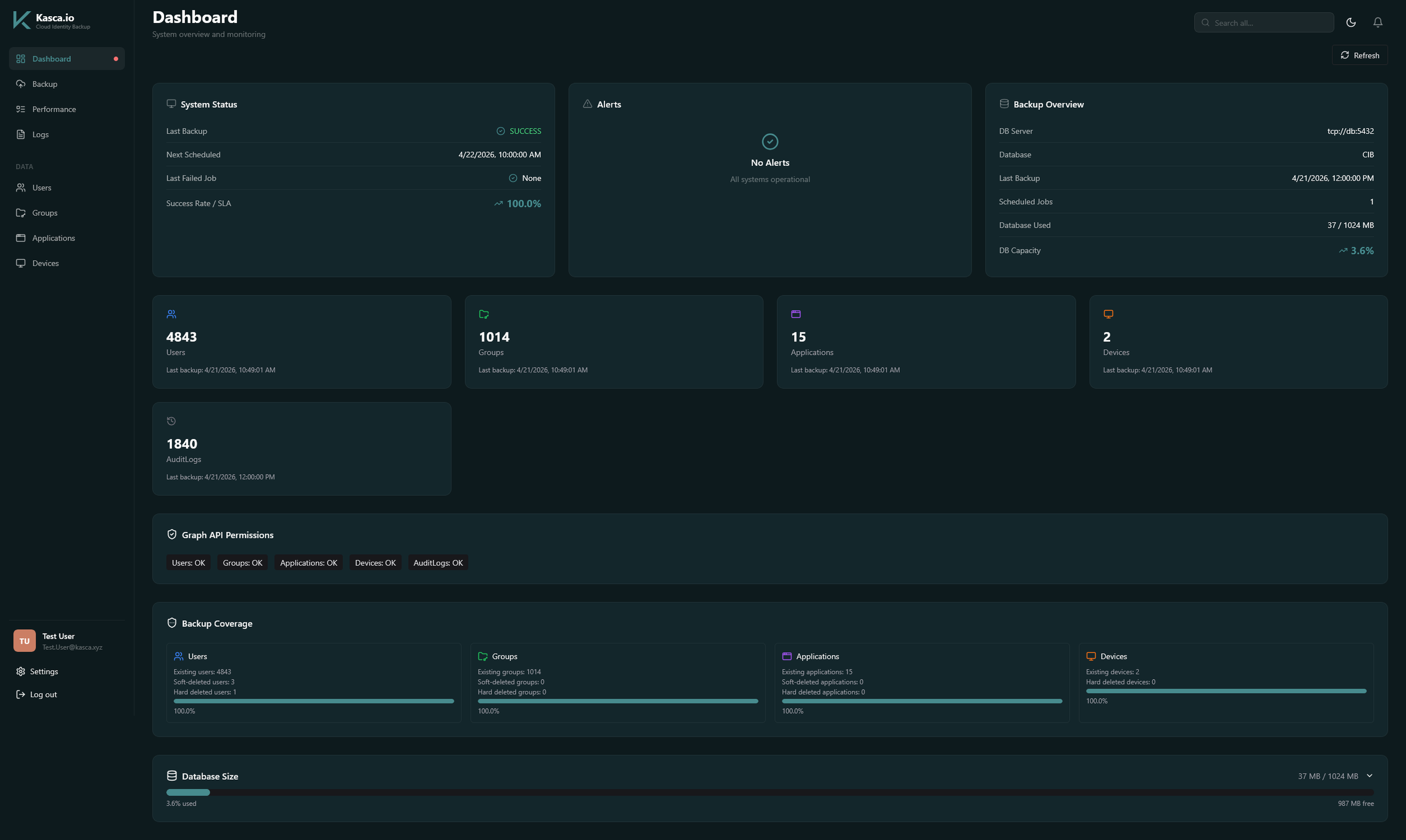Screen dimensions: 1406x840
Task: Click the TU user avatar
Action: pyautogui.click(x=24, y=641)
